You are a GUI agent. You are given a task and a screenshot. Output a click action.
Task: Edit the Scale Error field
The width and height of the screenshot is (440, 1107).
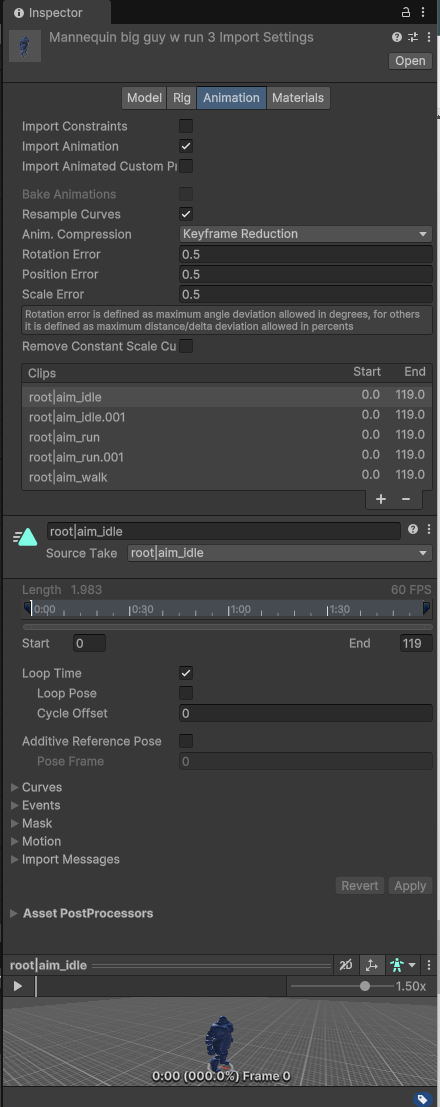click(306, 294)
